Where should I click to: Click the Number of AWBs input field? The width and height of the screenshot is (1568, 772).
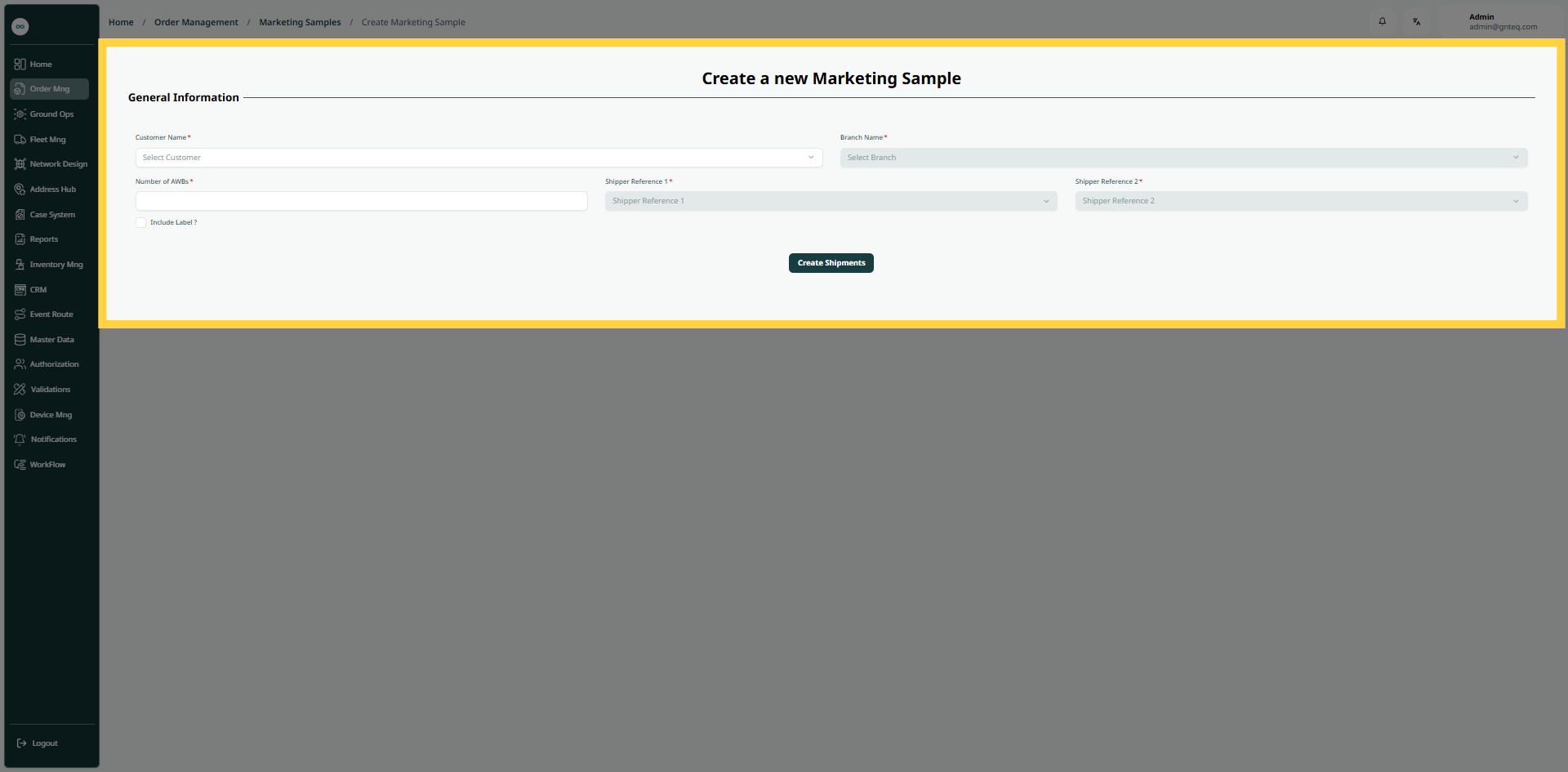coord(361,201)
